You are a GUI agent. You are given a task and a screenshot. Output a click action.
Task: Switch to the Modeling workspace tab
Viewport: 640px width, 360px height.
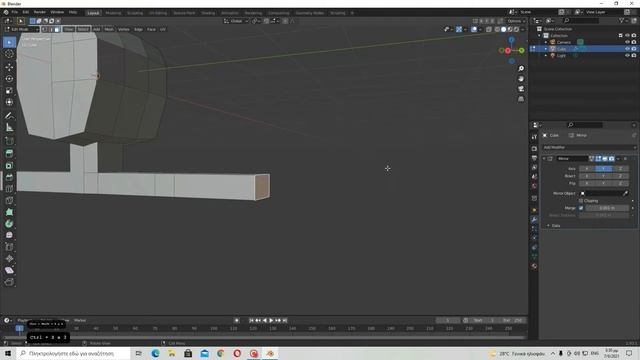(x=113, y=13)
